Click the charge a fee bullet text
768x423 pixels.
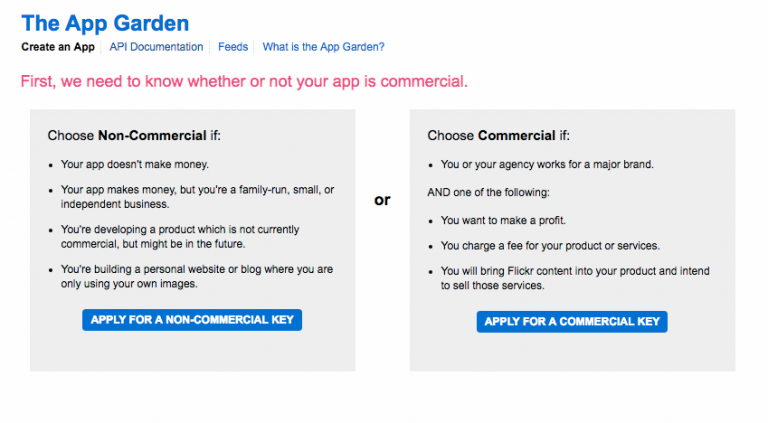pyautogui.click(x=547, y=245)
